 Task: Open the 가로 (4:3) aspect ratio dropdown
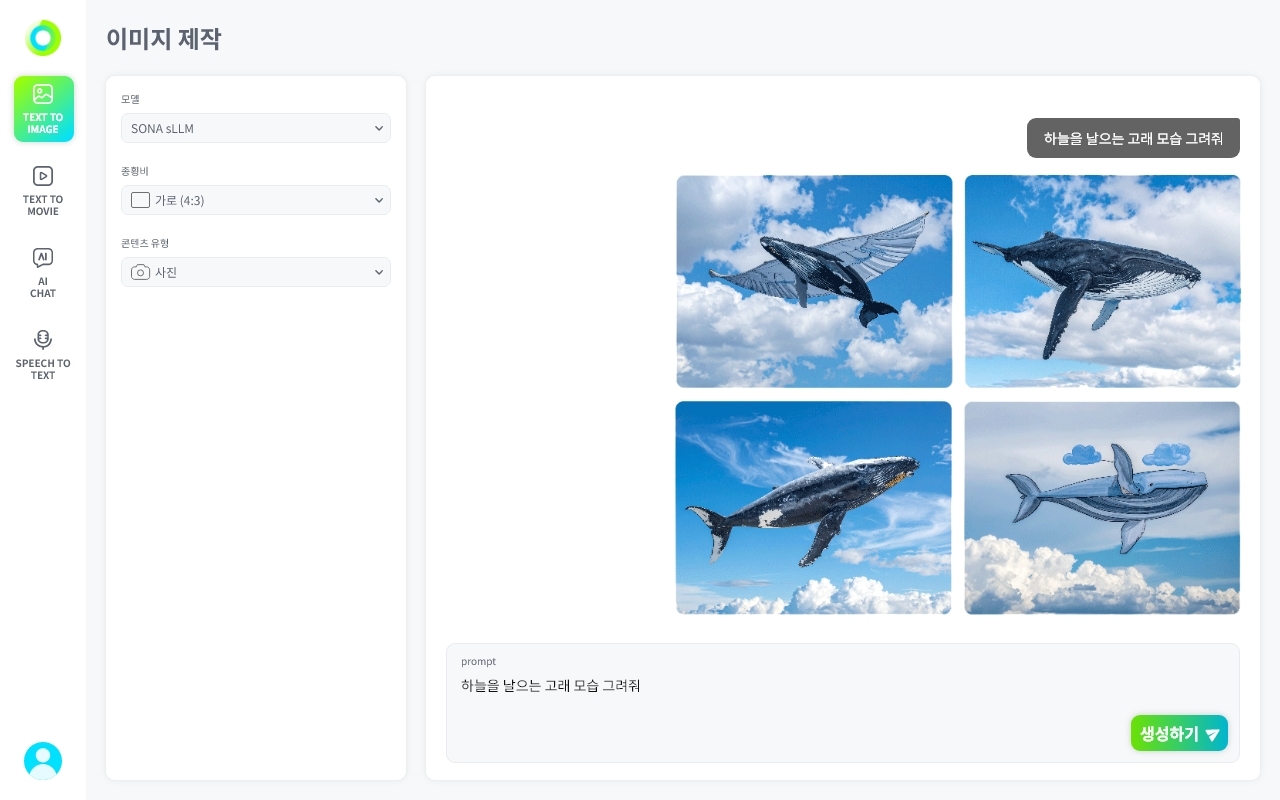(256, 200)
